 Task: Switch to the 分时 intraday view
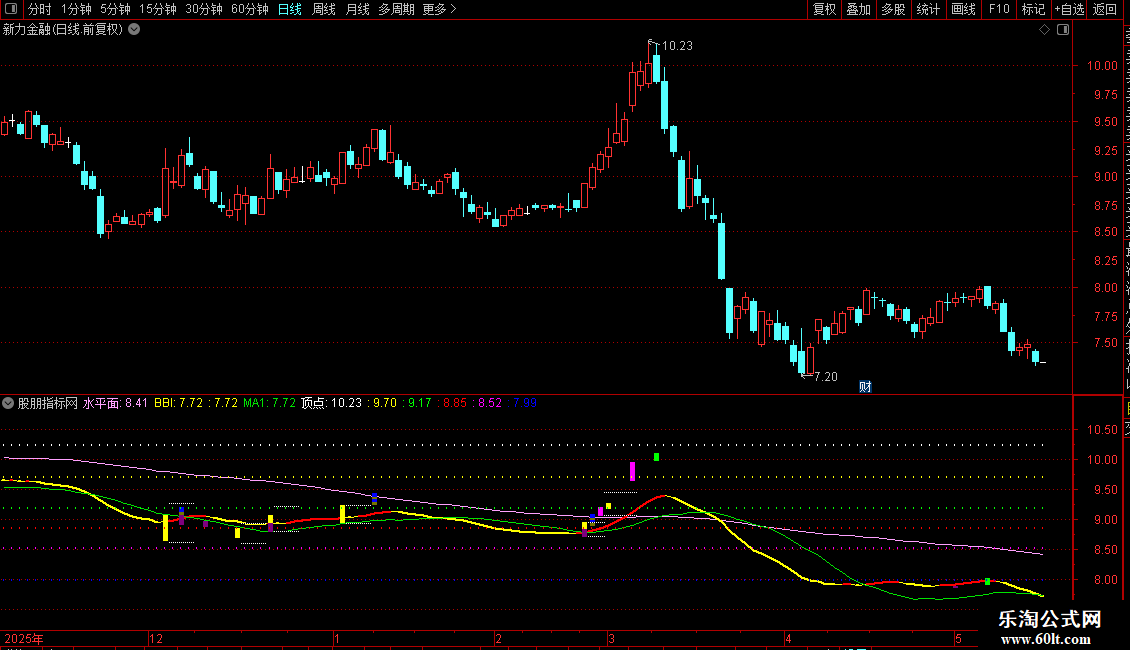coord(40,9)
